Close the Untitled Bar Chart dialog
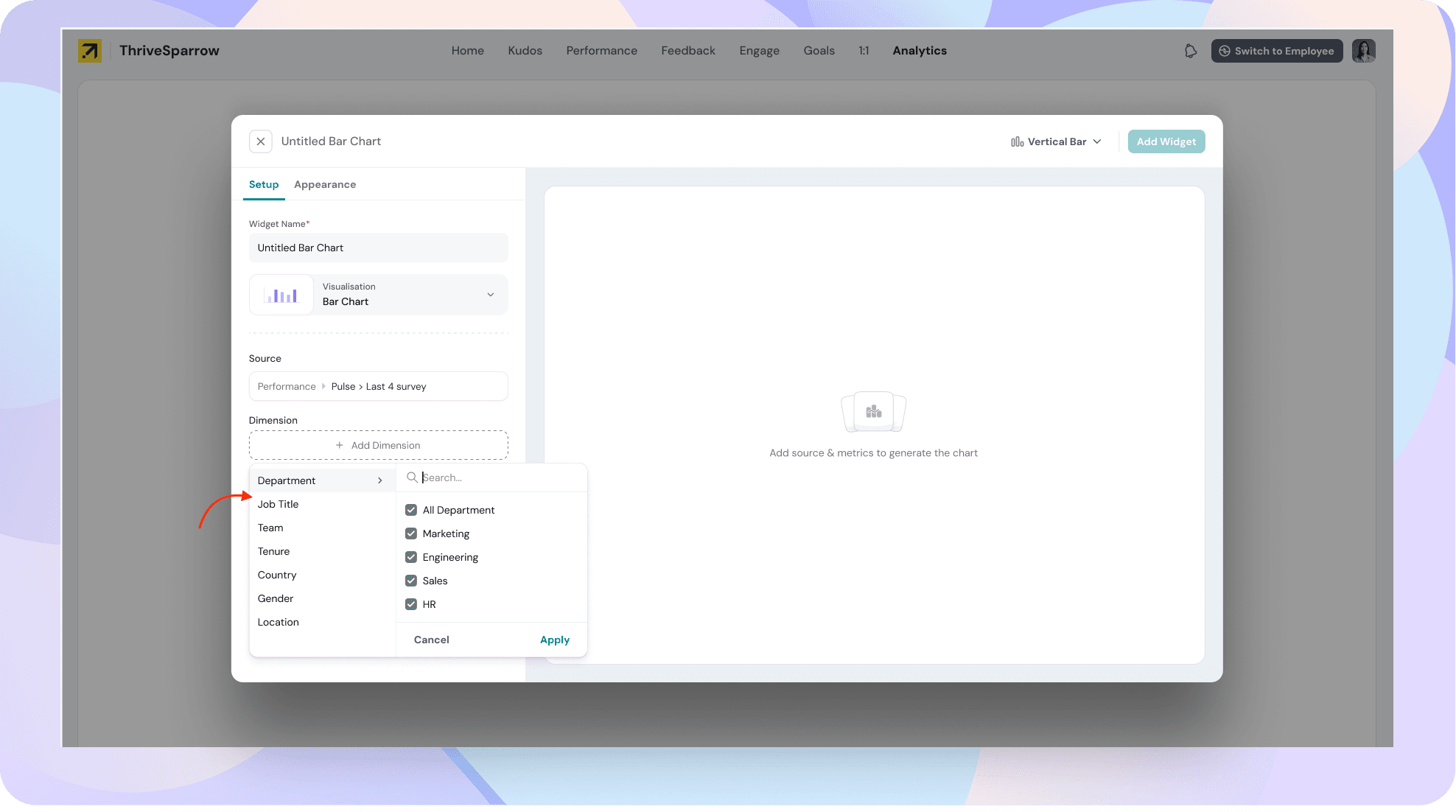Screen dimensions: 1456x812 261,141
